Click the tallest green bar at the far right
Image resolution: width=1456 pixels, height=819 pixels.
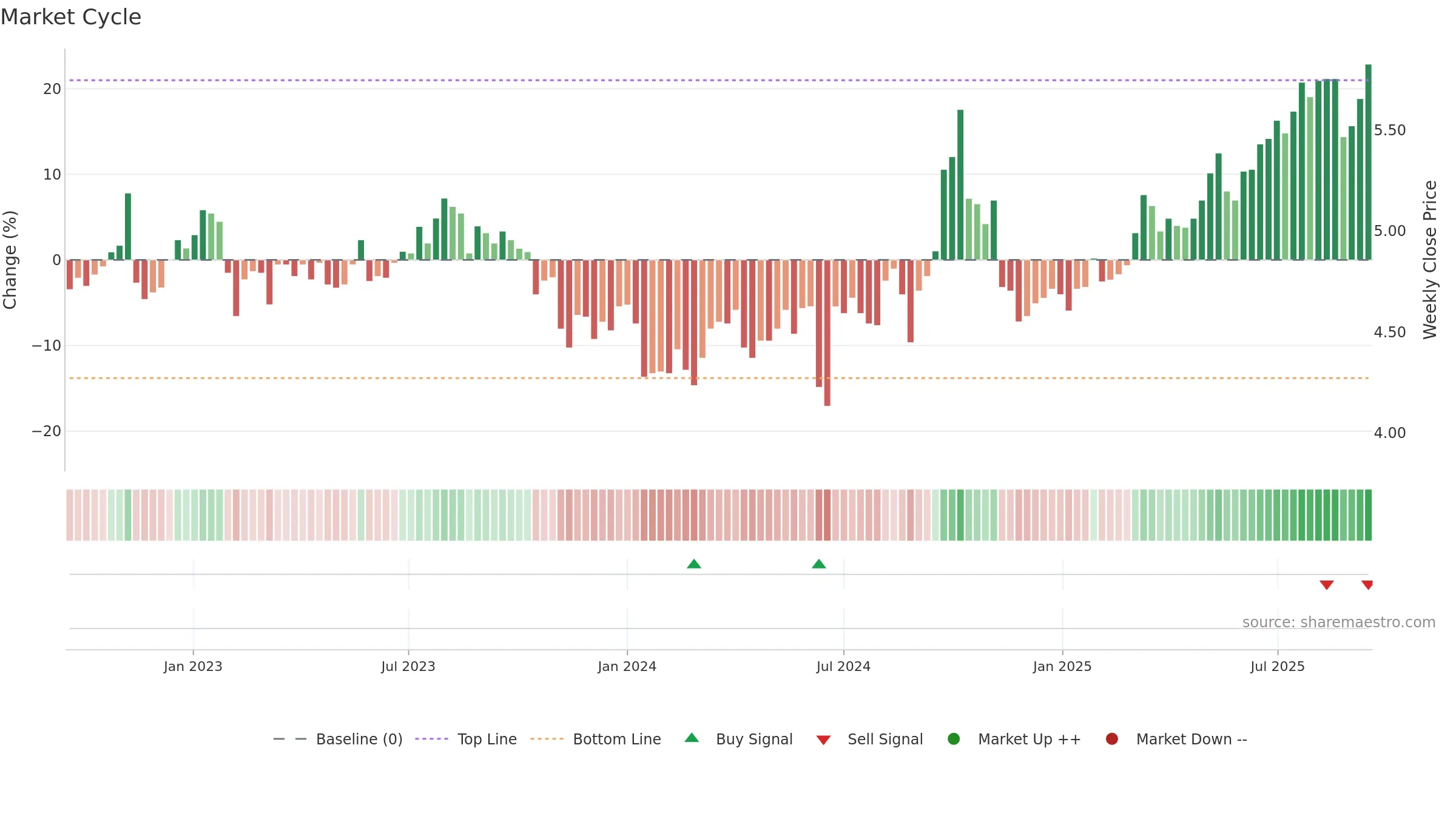(x=1369, y=162)
